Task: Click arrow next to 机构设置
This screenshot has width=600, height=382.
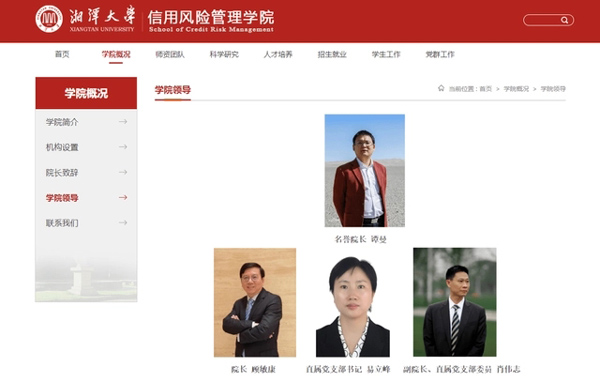Action: [x=123, y=147]
